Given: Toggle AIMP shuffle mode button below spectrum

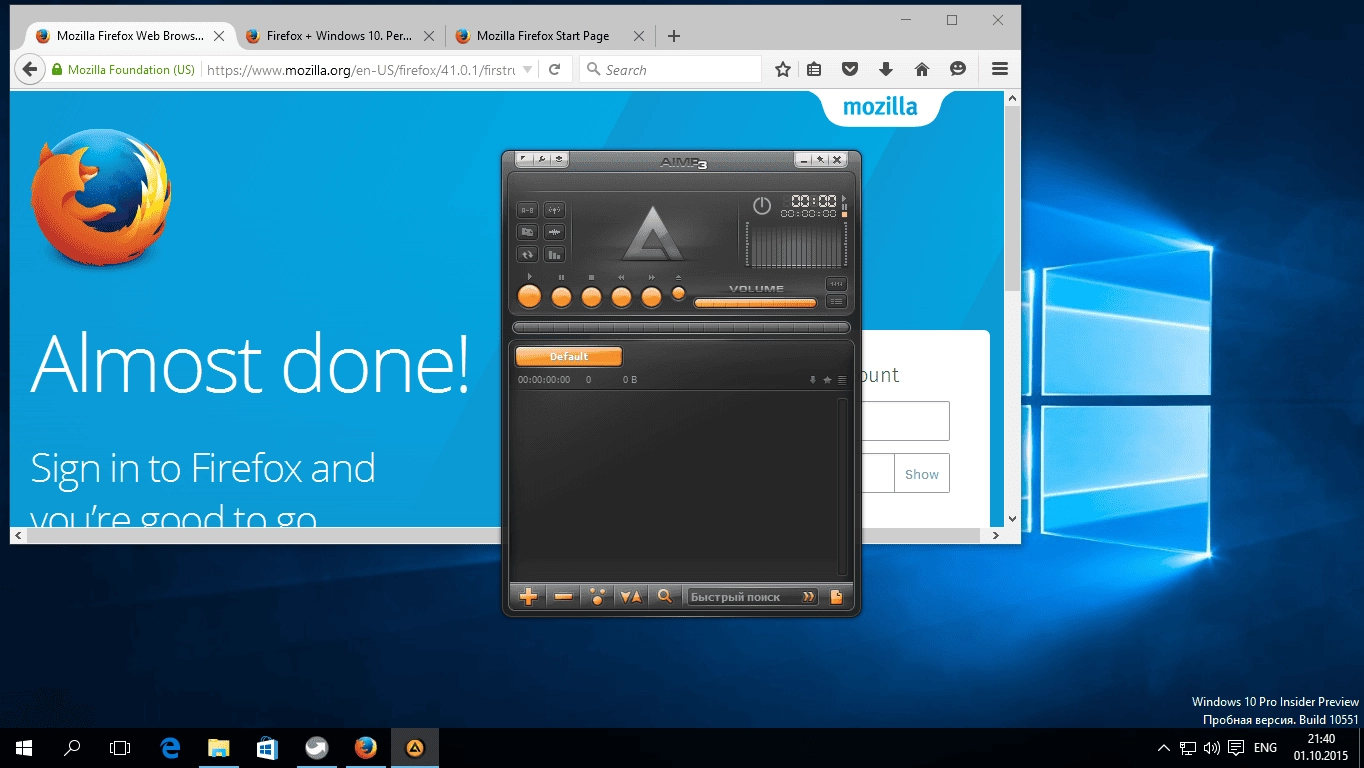Looking at the screenshot, I should (x=836, y=284).
